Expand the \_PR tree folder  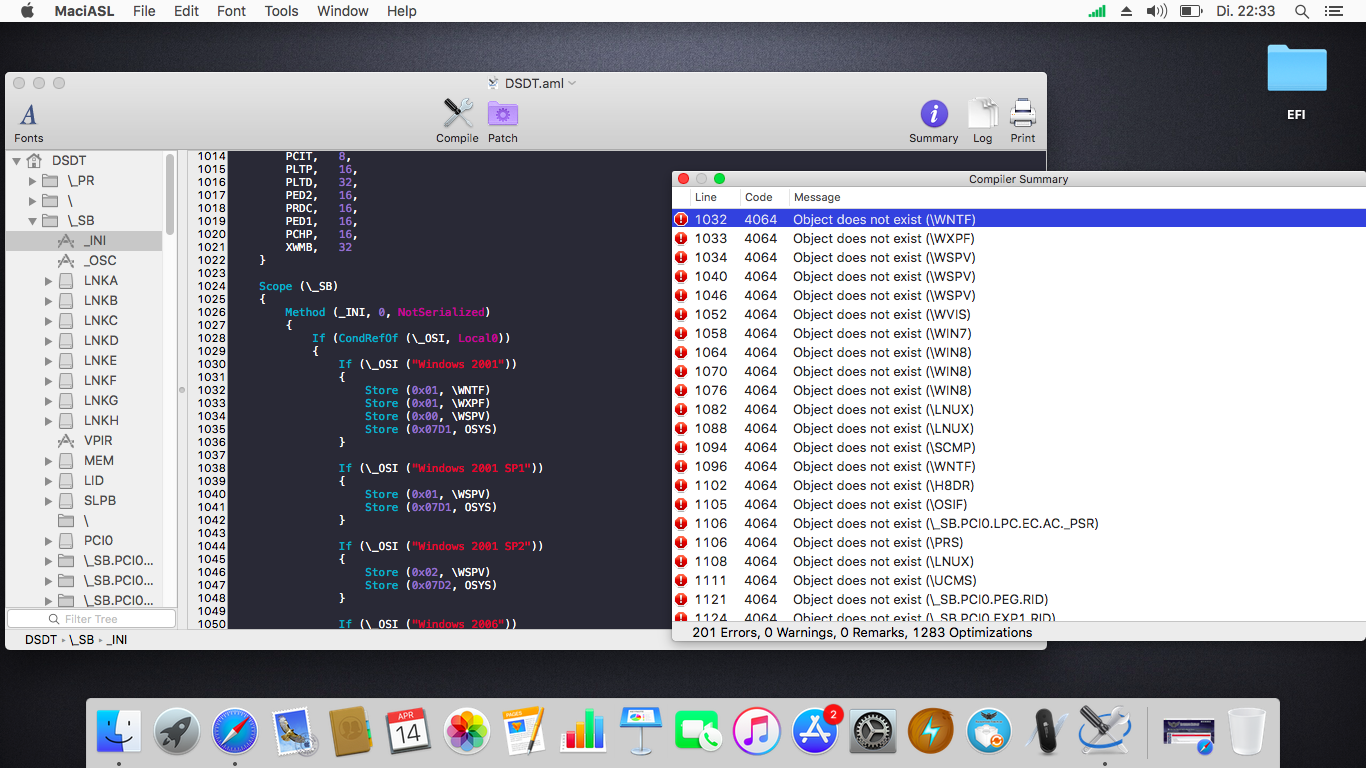tap(33, 180)
